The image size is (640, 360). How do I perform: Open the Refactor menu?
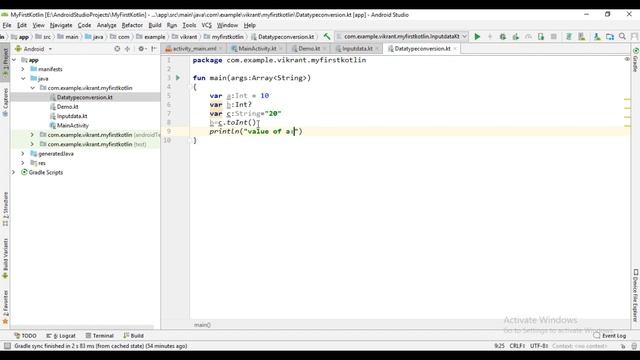click(x=132, y=25)
